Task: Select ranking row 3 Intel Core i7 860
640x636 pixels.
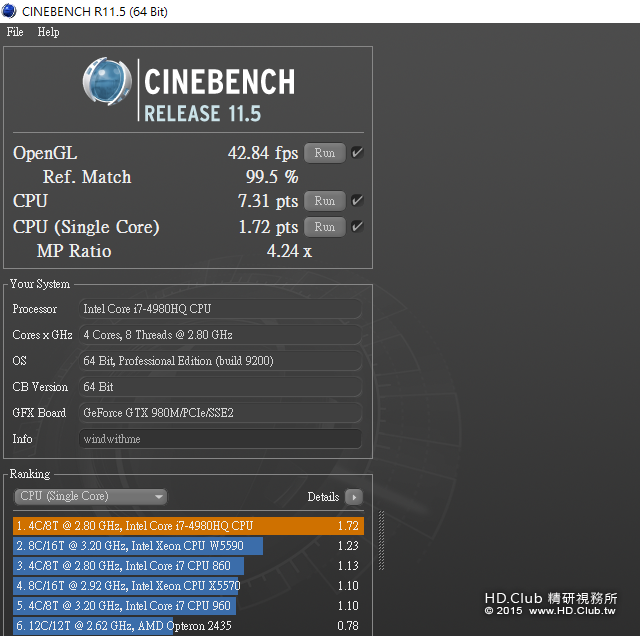Action: (188, 566)
